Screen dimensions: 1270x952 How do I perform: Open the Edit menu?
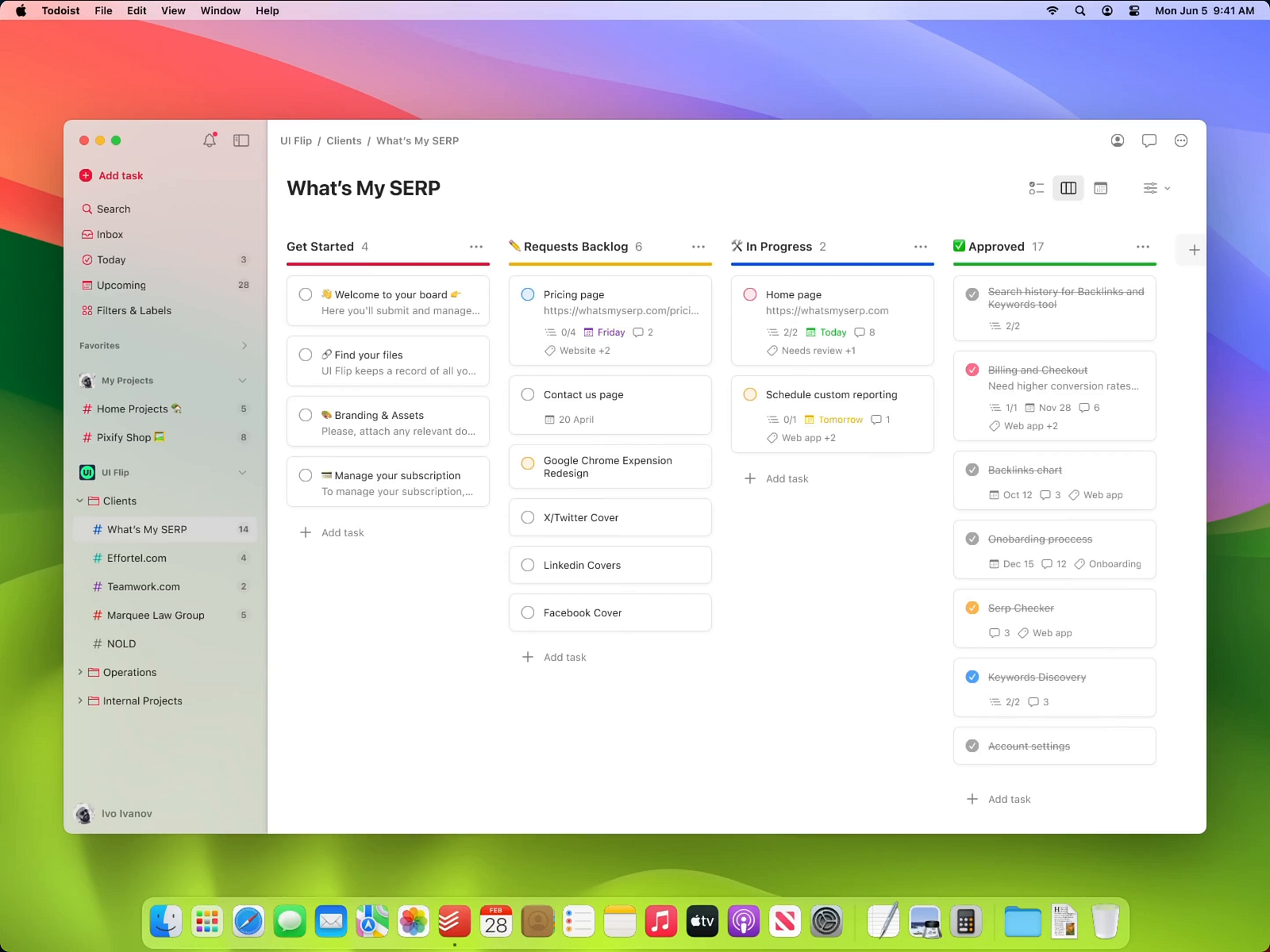137,10
